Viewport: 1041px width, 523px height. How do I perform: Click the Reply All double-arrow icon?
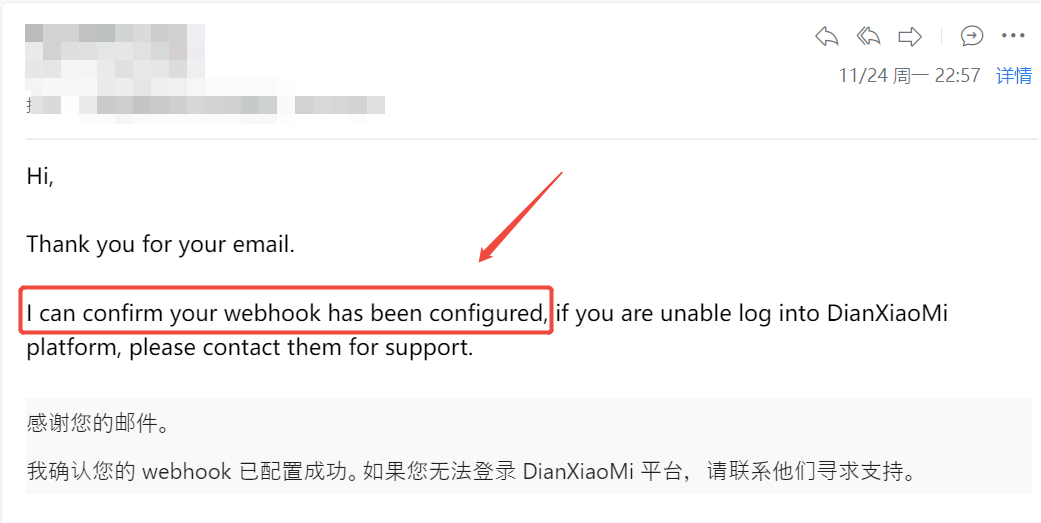click(868, 36)
